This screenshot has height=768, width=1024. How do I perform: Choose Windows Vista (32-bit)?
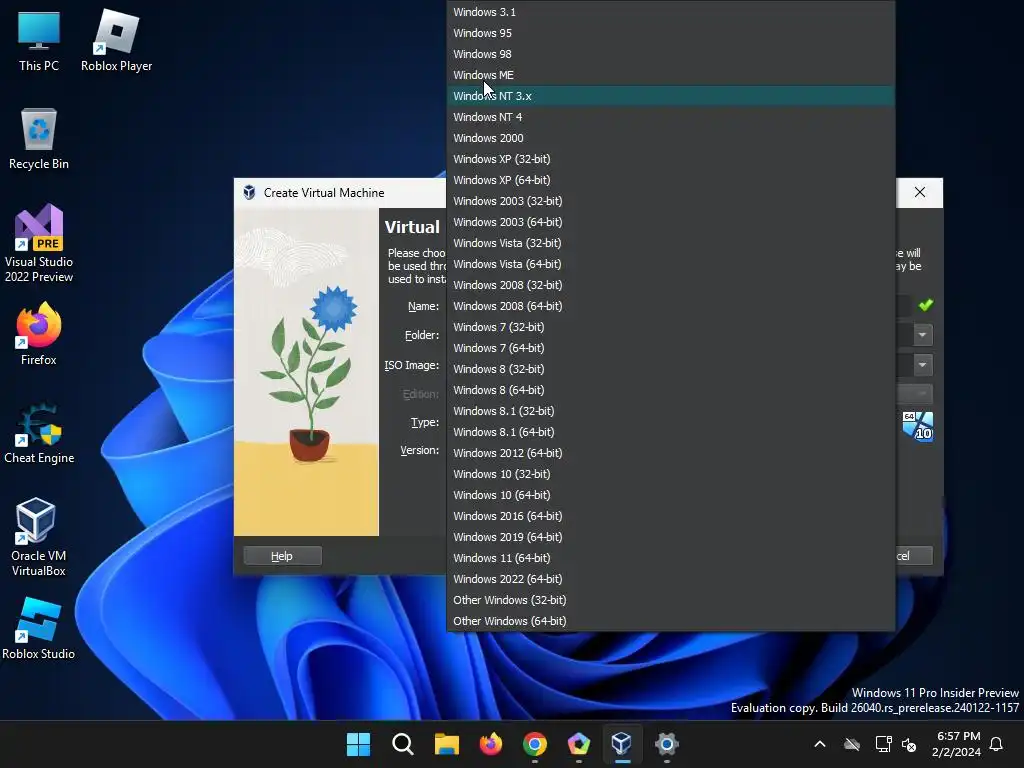[671, 243]
